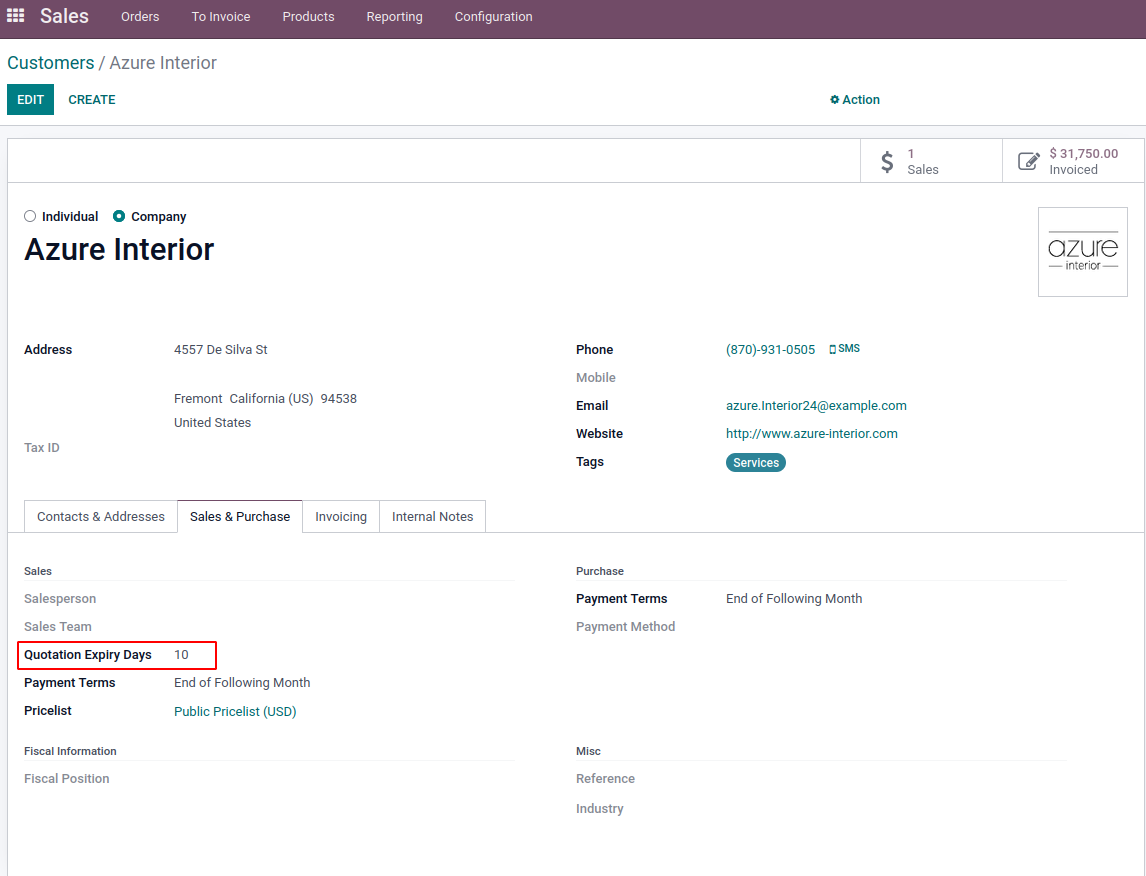Screen dimensions: 1146x876
Task: Open the Action gear menu
Action: pos(854,99)
